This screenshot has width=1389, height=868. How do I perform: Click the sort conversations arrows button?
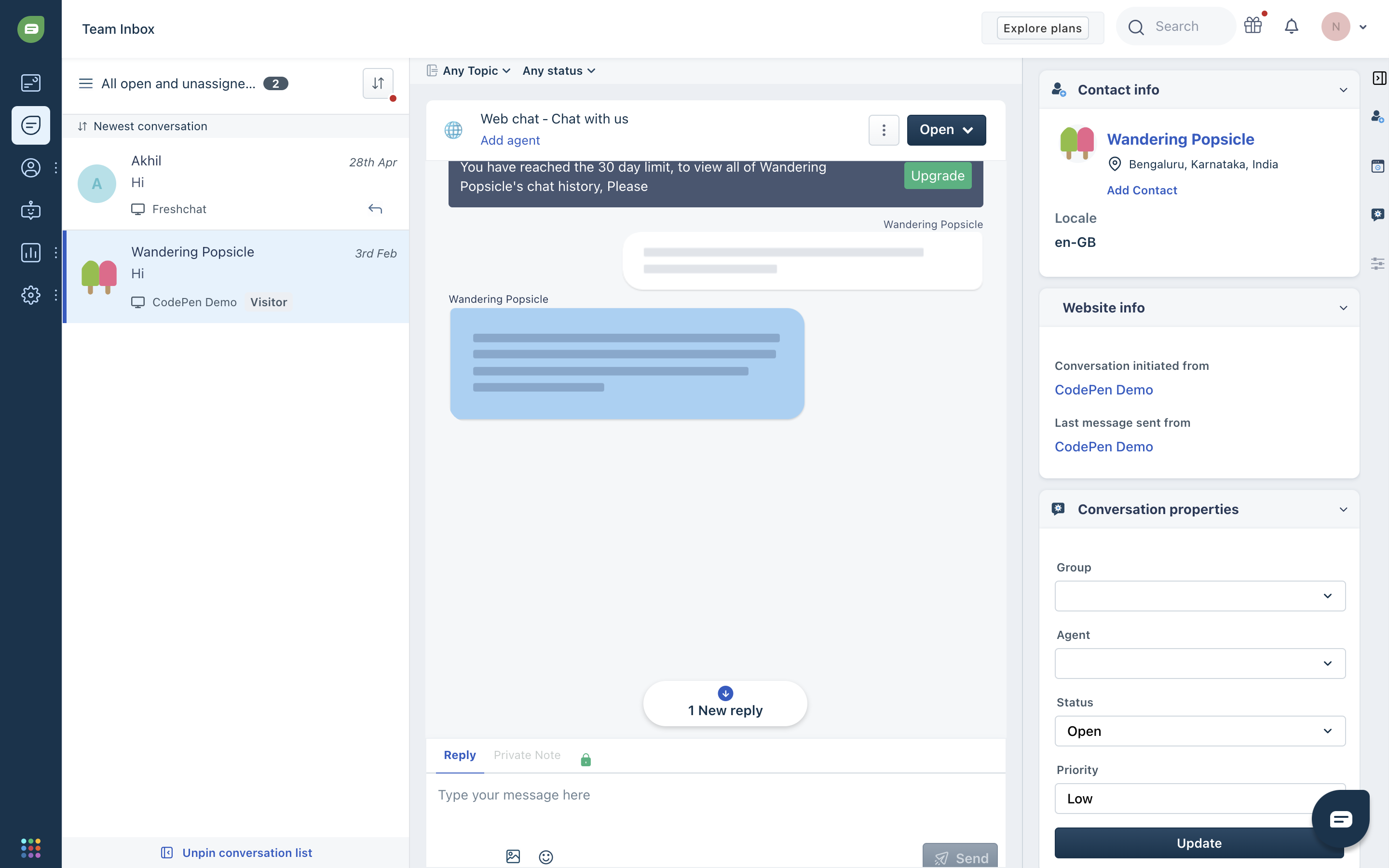tap(378, 83)
